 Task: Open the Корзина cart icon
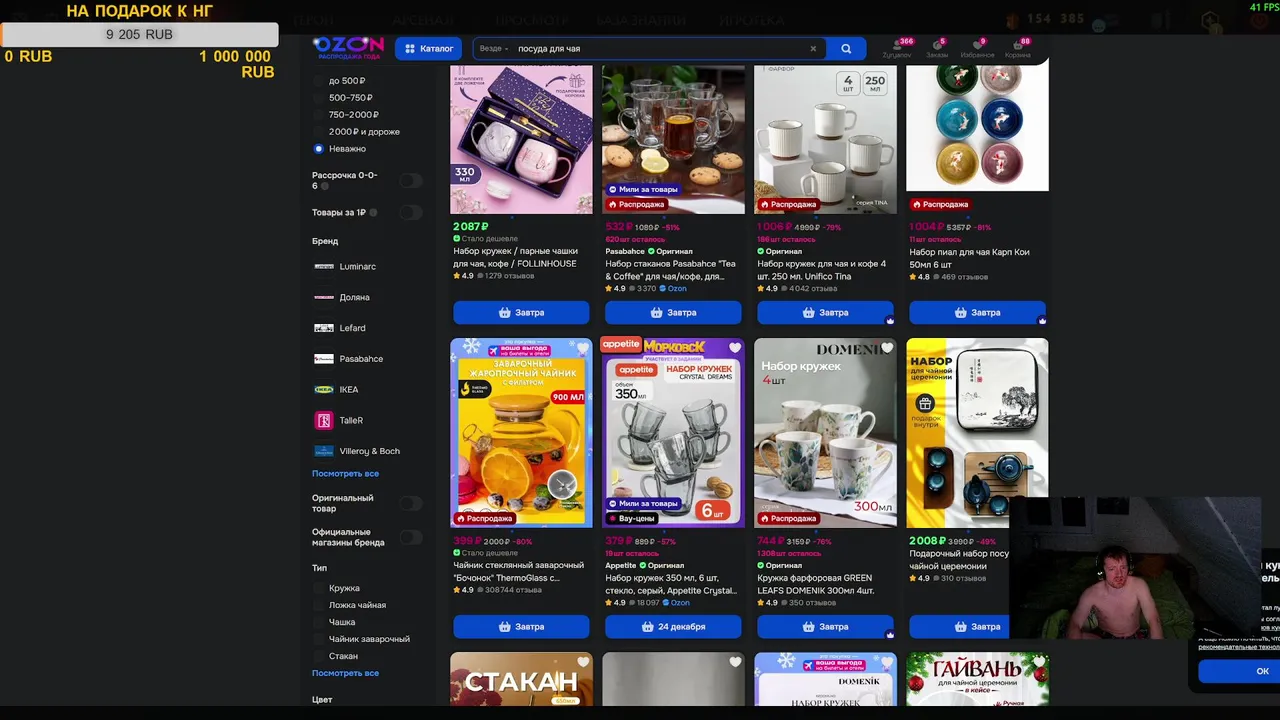point(1018,48)
